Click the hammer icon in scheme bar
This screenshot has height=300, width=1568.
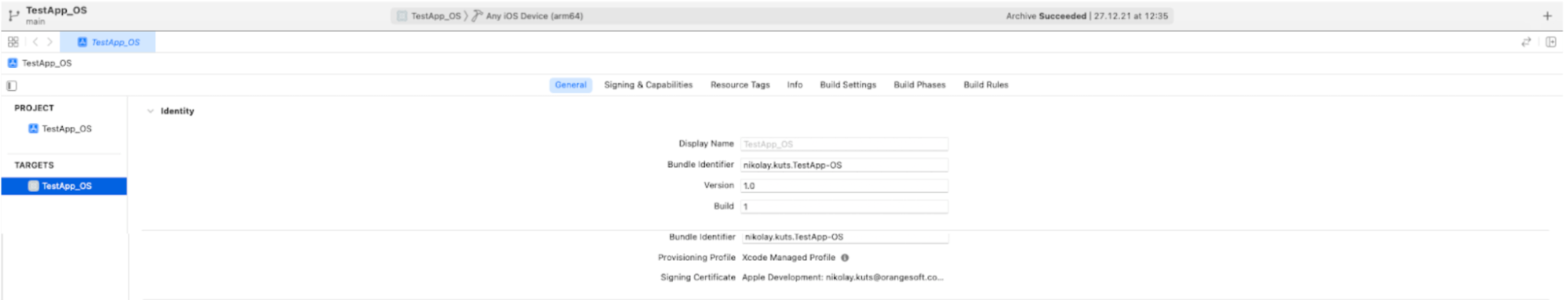pos(476,16)
